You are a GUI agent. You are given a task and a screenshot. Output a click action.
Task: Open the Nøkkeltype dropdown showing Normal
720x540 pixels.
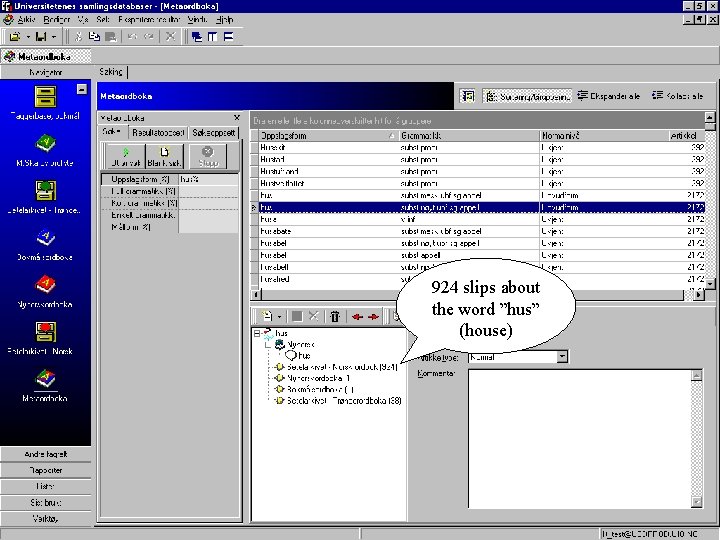pos(562,357)
